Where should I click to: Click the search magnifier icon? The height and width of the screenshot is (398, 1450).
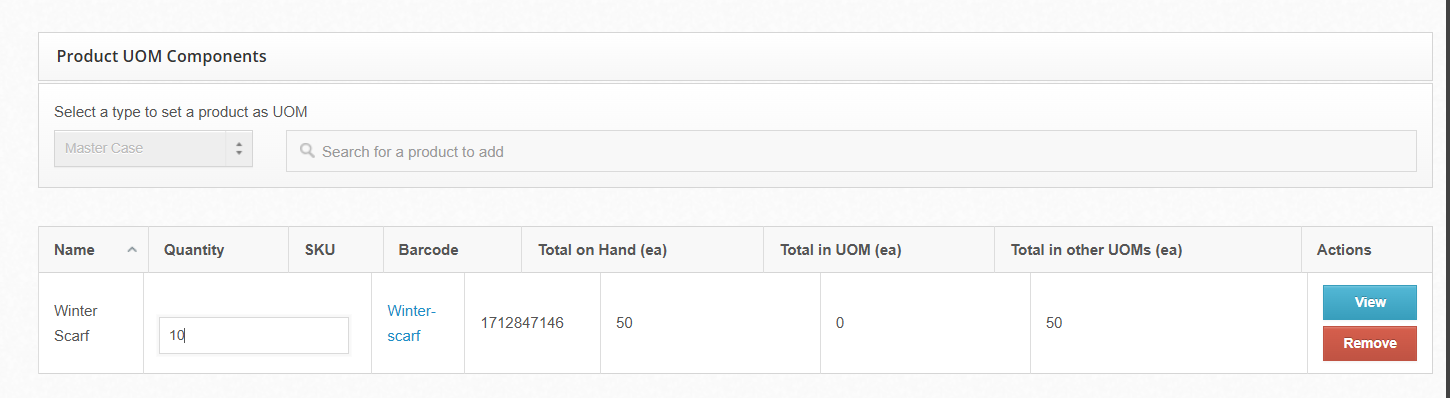[x=308, y=151]
